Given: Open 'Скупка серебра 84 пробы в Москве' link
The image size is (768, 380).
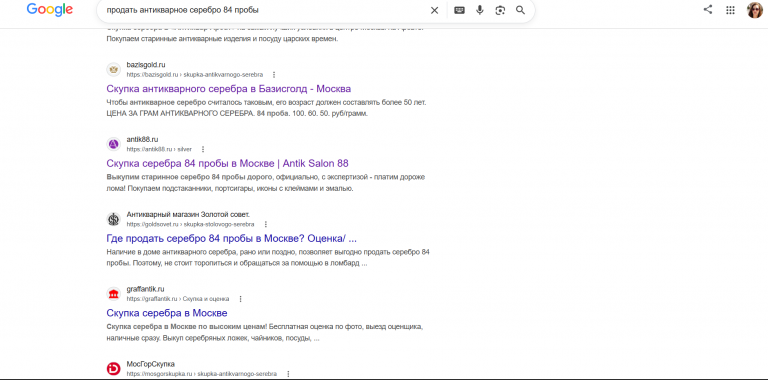Looking at the screenshot, I should pyautogui.click(x=227, y=163).
